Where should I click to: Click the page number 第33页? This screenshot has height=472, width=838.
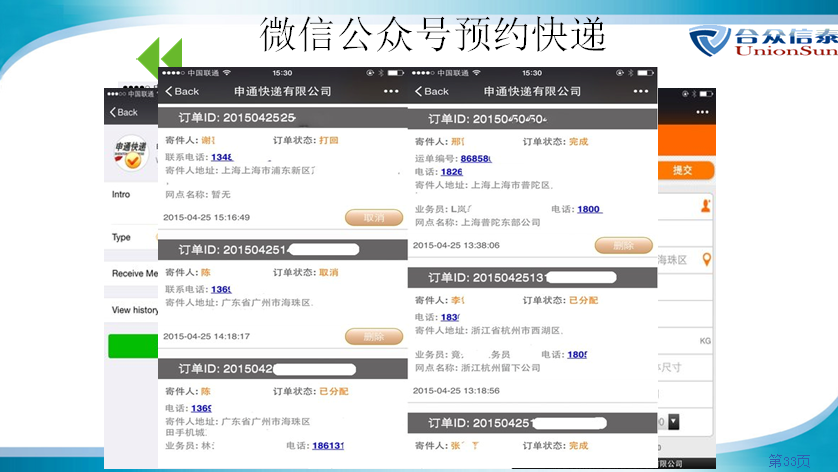click(x=789, y=461)
